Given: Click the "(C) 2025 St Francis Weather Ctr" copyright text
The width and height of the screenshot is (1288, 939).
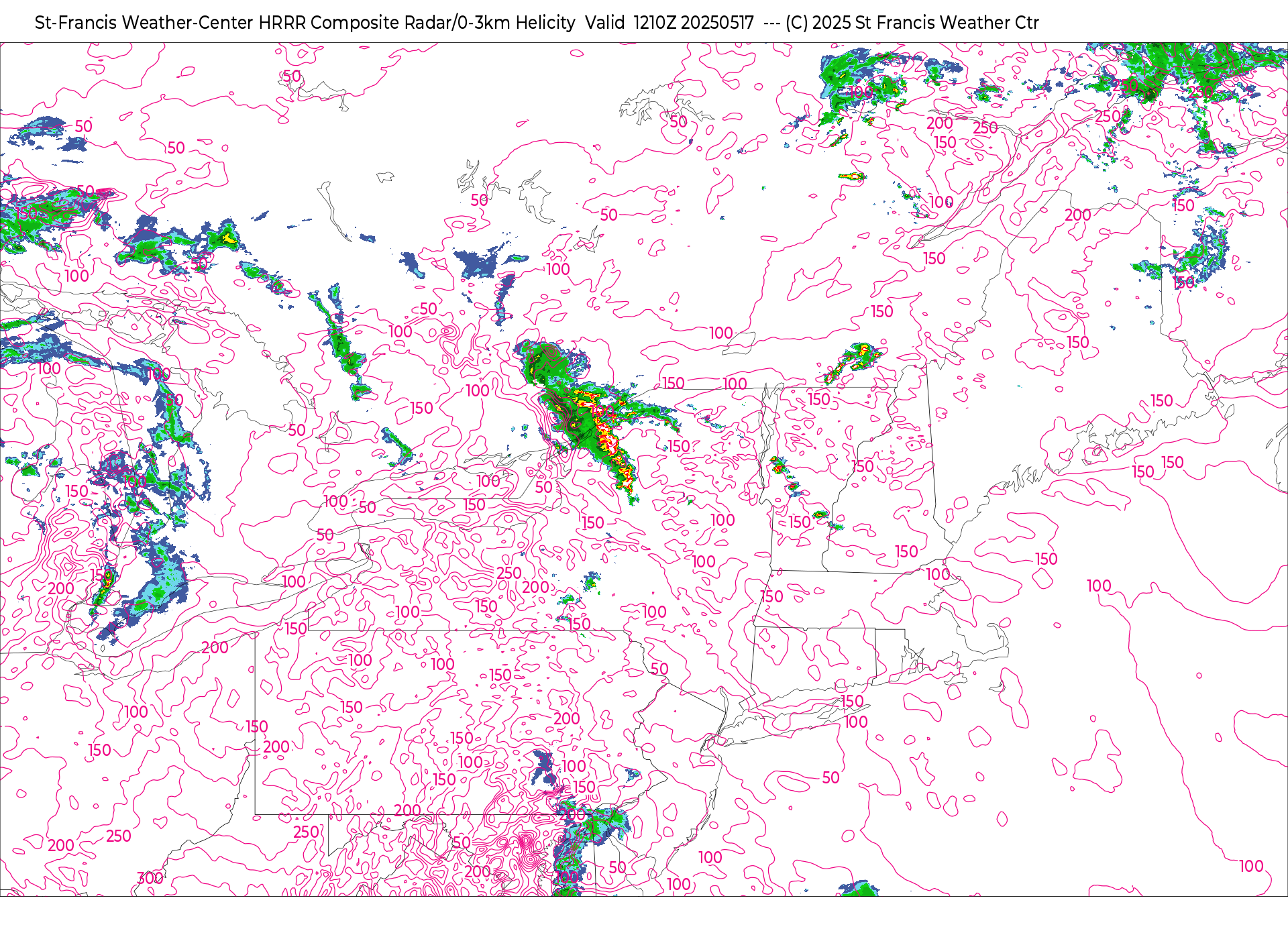Looking at the screenshot, I should [912, 23].
